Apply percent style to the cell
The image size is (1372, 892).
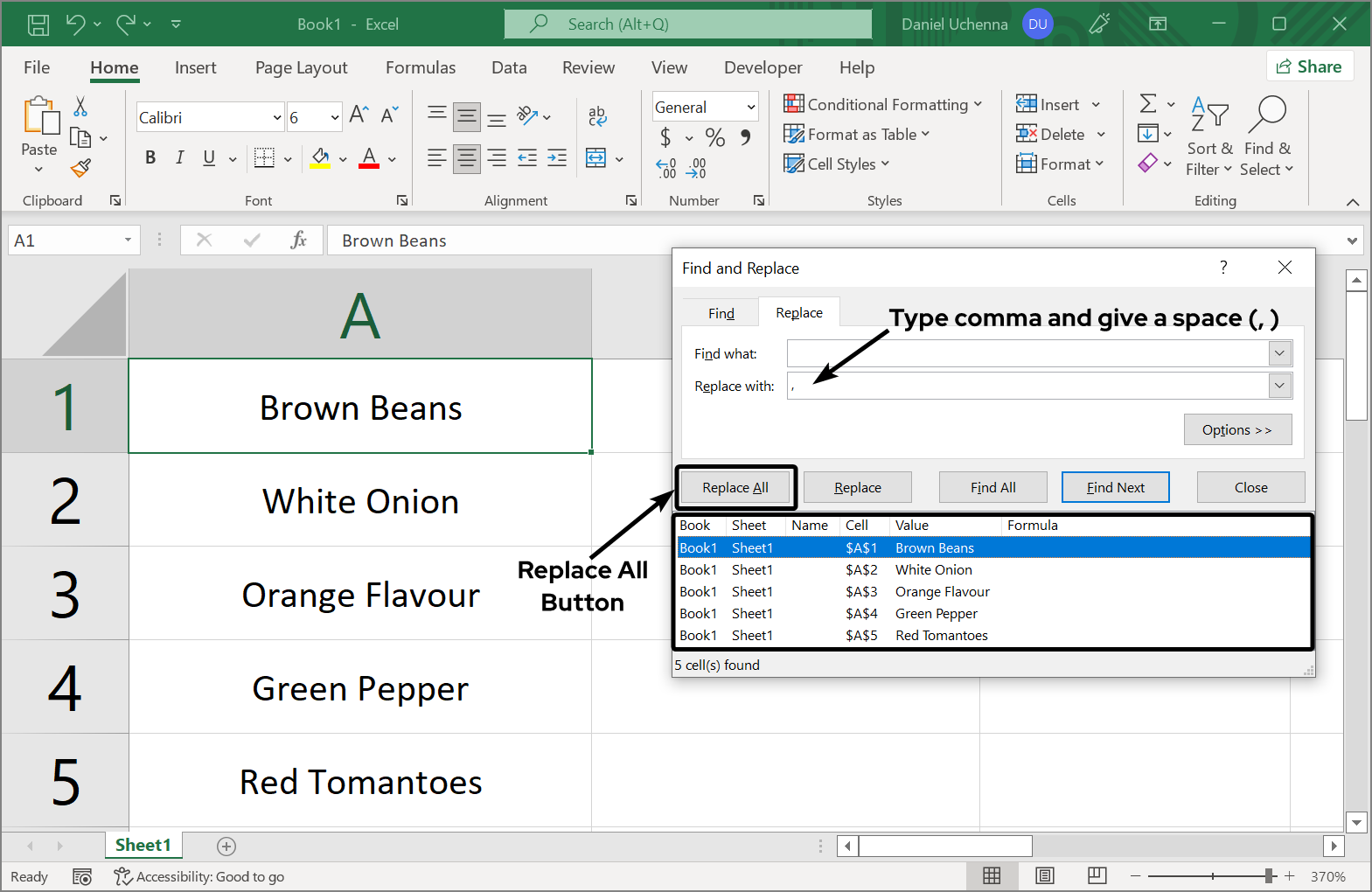point(715,137)
